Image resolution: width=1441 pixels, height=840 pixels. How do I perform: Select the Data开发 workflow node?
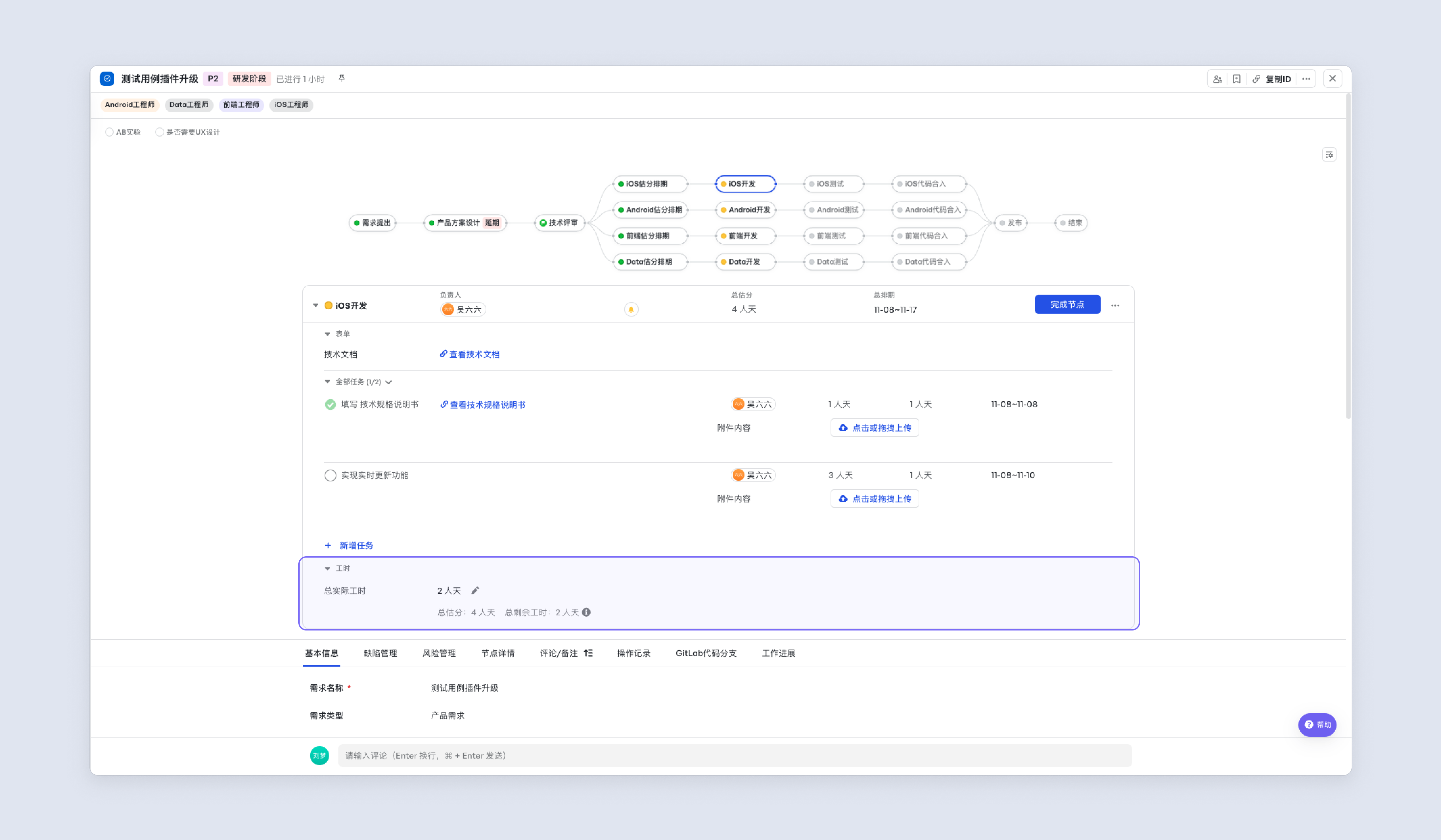tap(745, 262)
